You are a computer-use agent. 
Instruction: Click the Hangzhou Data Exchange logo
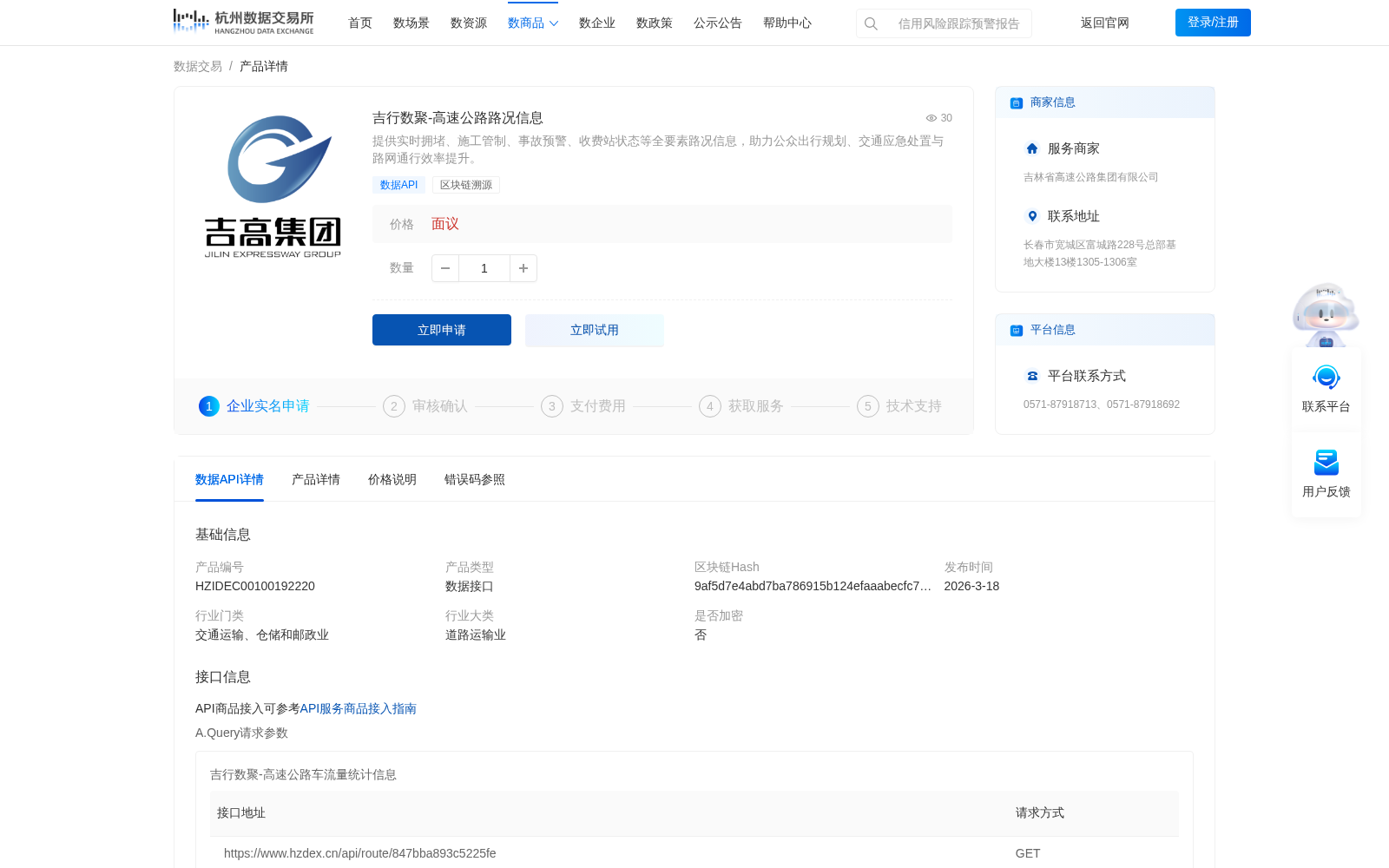coord(243,23)
